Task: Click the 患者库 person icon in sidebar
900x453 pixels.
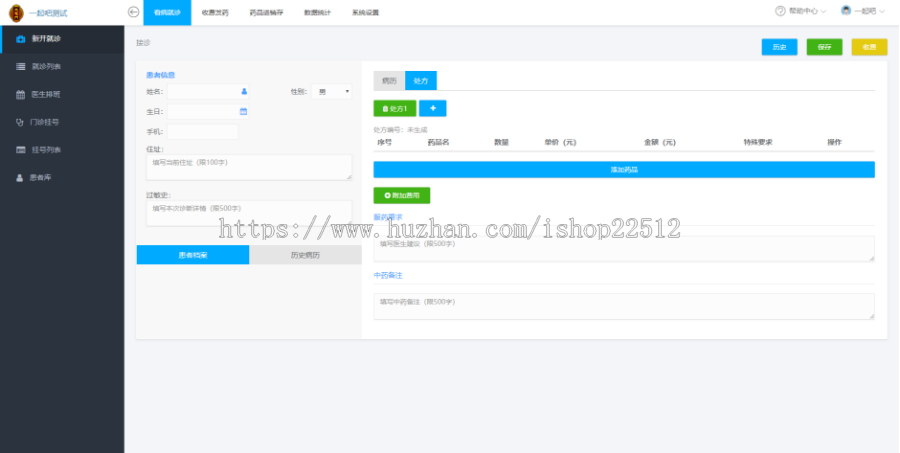Action: tap(21, 178)
